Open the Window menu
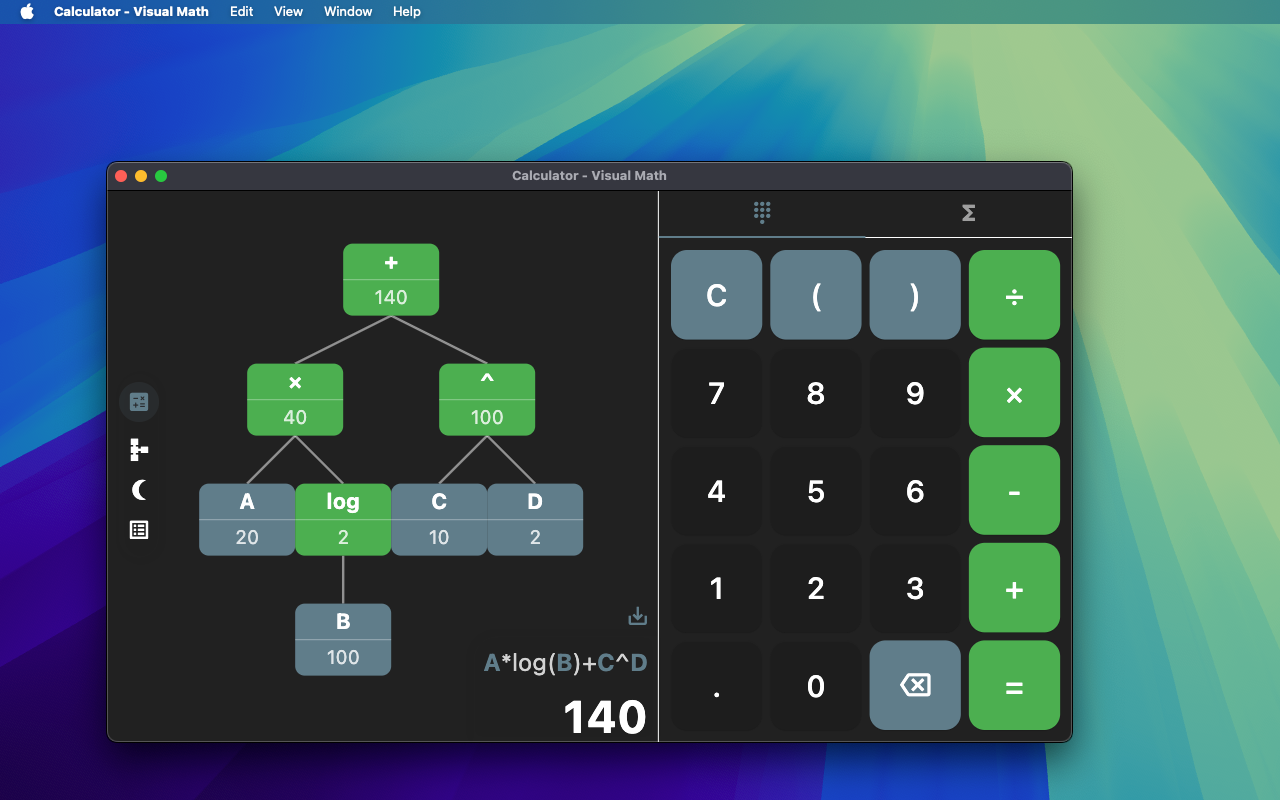The image size is (1280, 800). pos(348,12)
